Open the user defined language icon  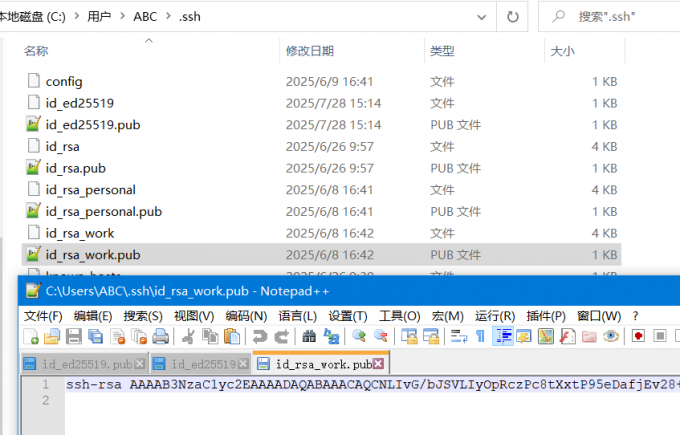(524, 337)
